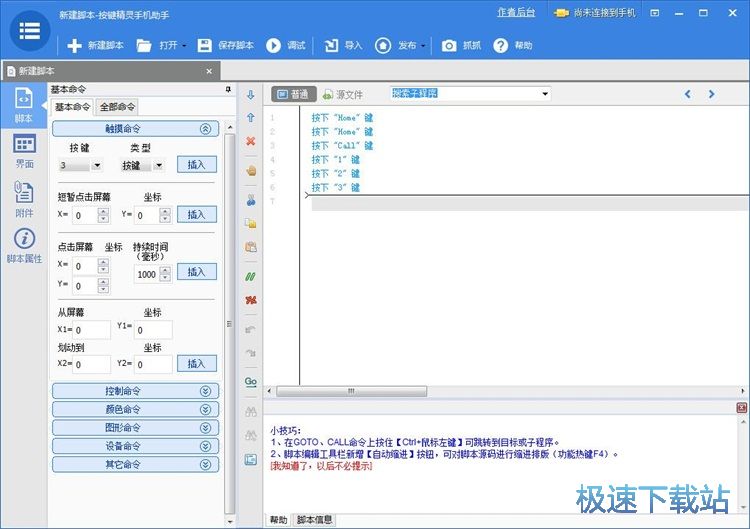Switch to the 全部命令 tab
The image size is (750, 529).
pos(118,107)
